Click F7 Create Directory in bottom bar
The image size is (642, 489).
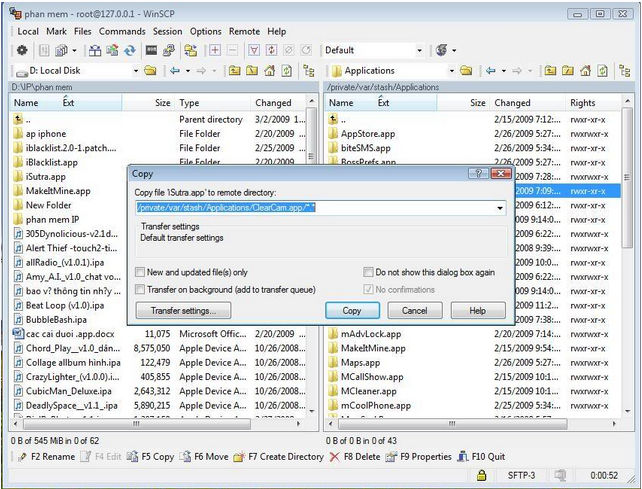tap(278, 457)
